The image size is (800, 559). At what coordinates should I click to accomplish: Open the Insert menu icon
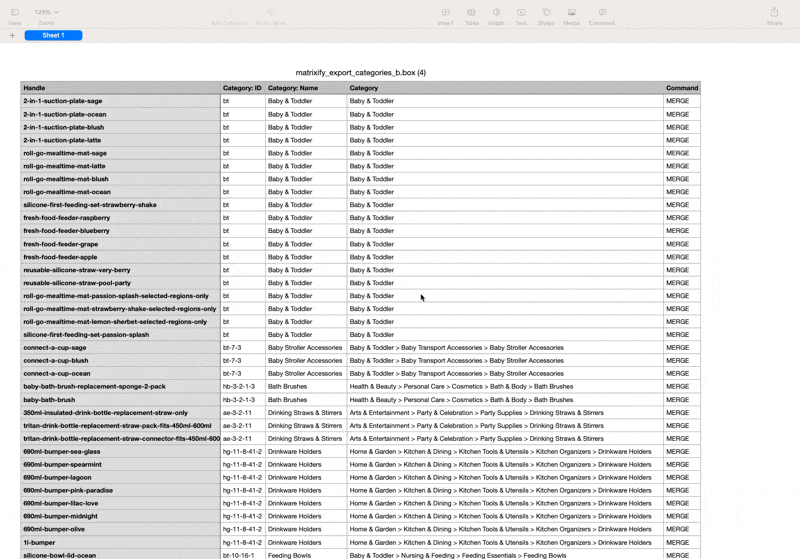pyautogui.click(x=445, y=14)
